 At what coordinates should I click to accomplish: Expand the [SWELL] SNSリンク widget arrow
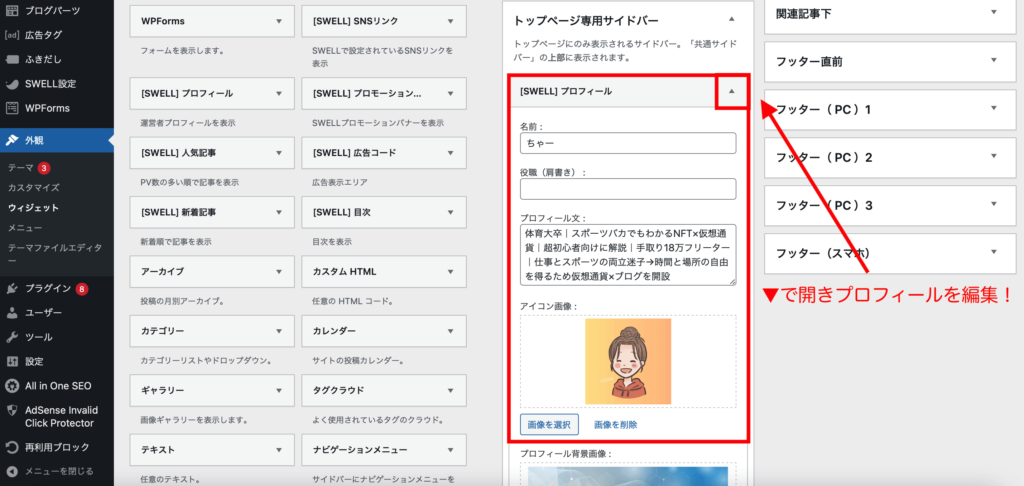[x=450, y=21]
